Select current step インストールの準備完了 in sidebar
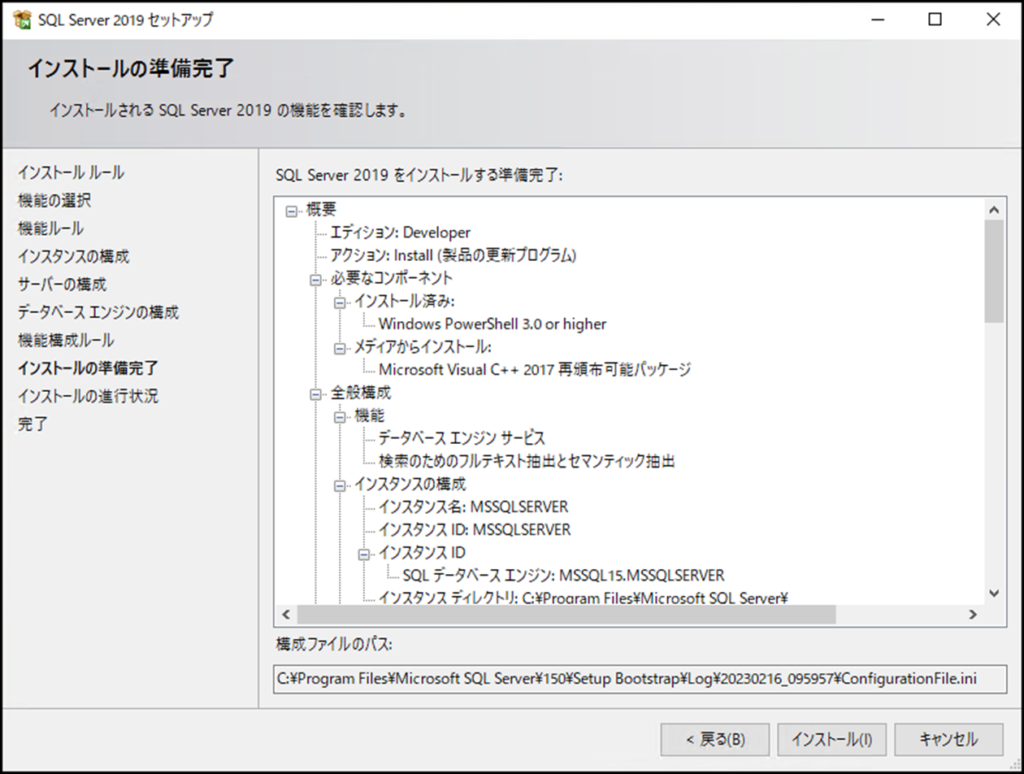This screenshot has height=774, width=1024. point(88,368)
